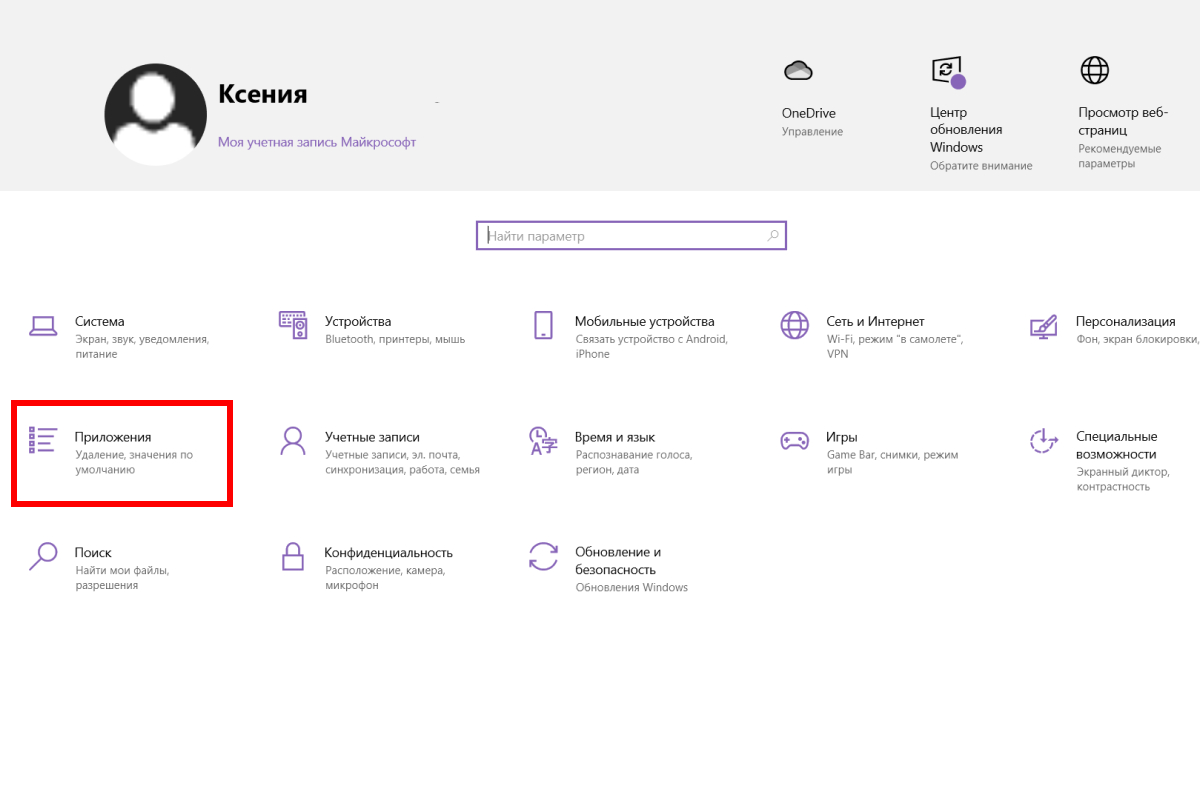Open Специальные возможности icon
This screenshot has height=800, width=1200.
1043,441
